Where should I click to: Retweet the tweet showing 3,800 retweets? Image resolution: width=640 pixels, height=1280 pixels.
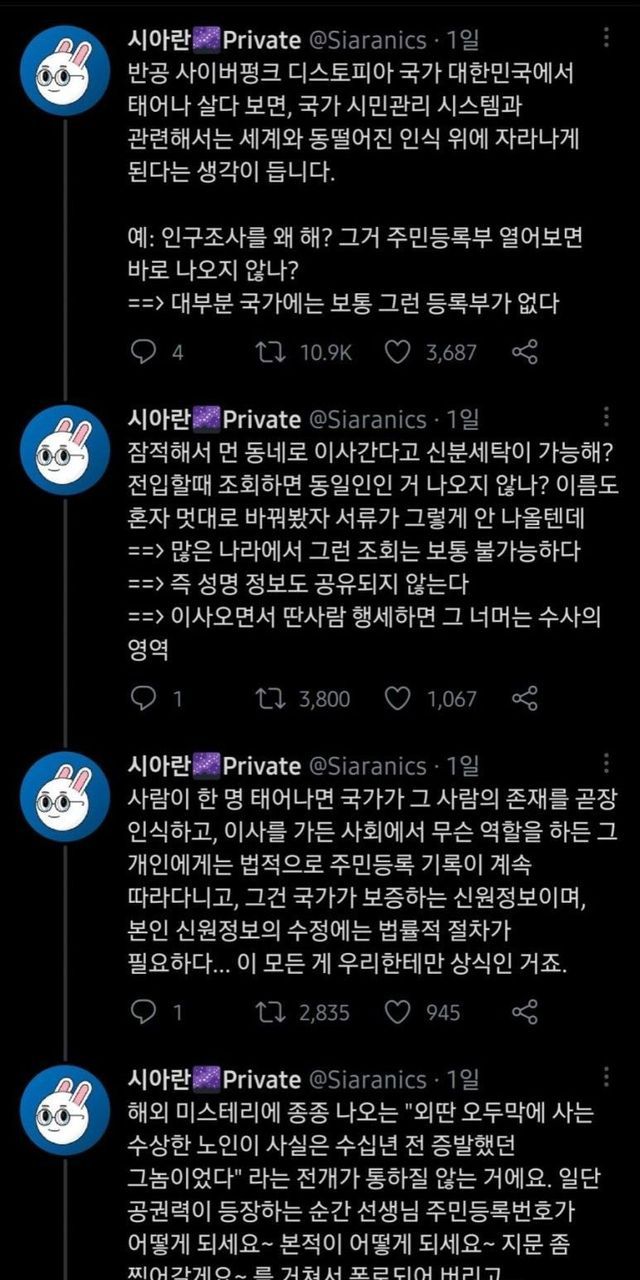[272, 698]
